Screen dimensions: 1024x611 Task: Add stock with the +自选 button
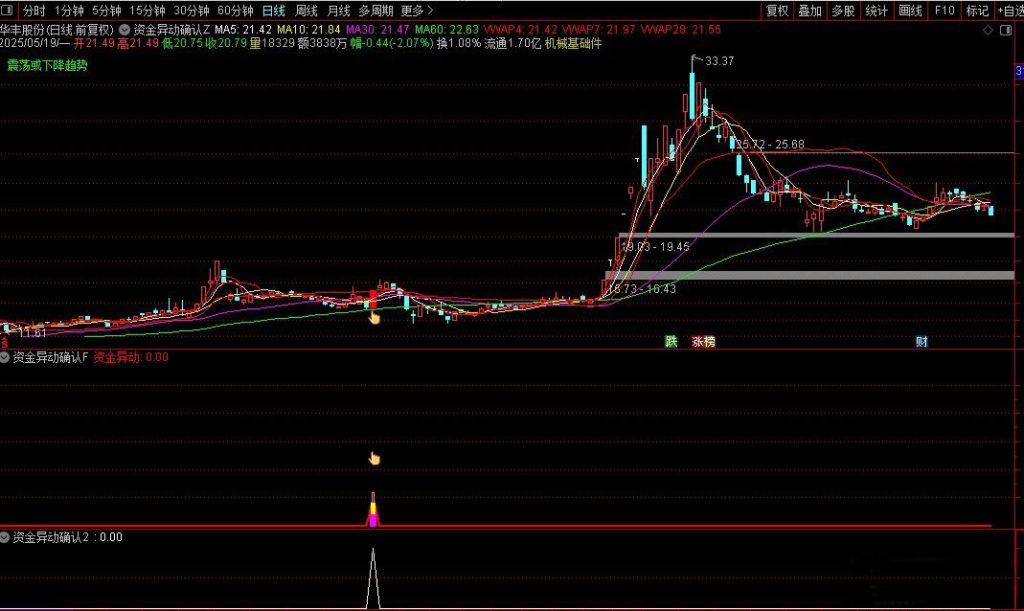tap(1007, 10)
